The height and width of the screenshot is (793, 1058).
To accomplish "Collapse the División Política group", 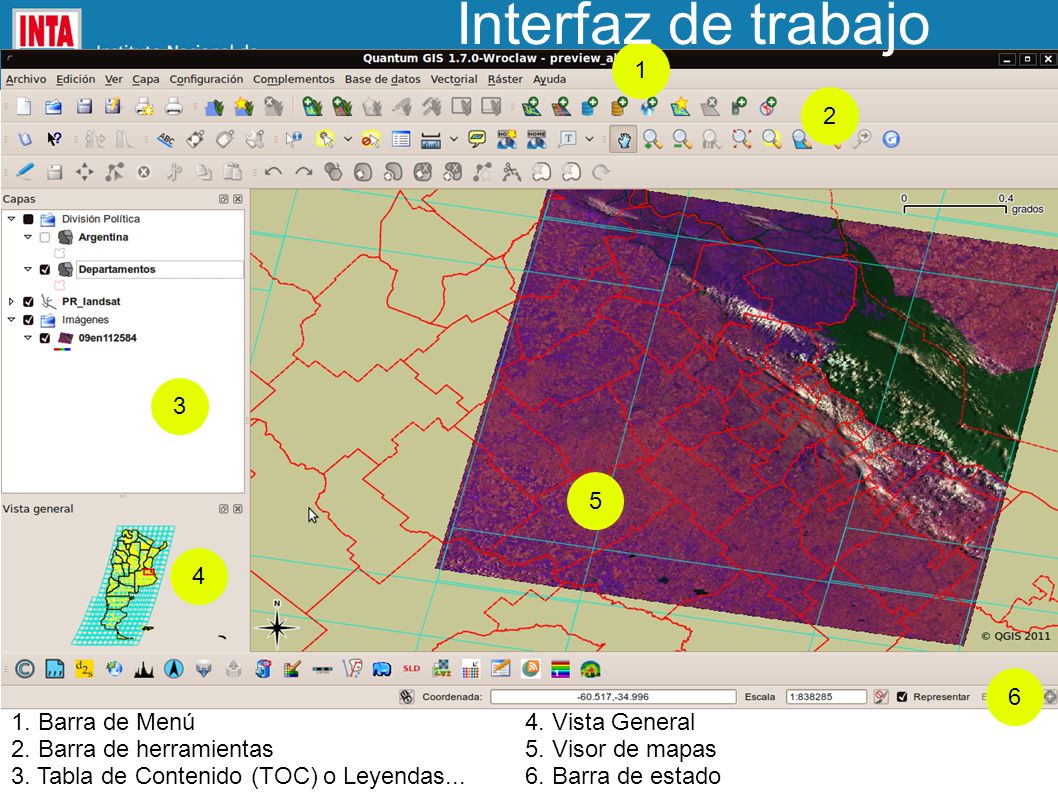I will [11, 219].
